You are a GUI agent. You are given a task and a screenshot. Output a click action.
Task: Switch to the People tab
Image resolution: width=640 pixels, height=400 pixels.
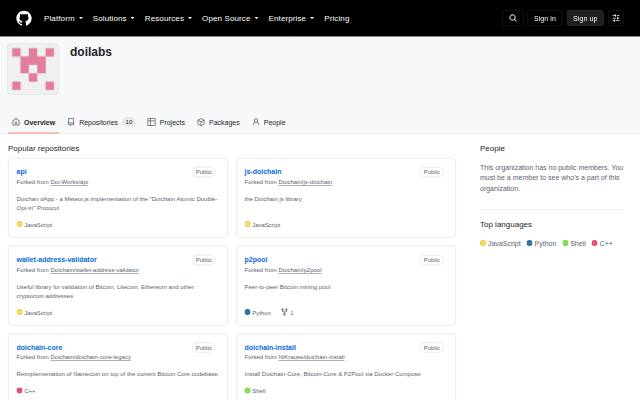coord(269,122)
